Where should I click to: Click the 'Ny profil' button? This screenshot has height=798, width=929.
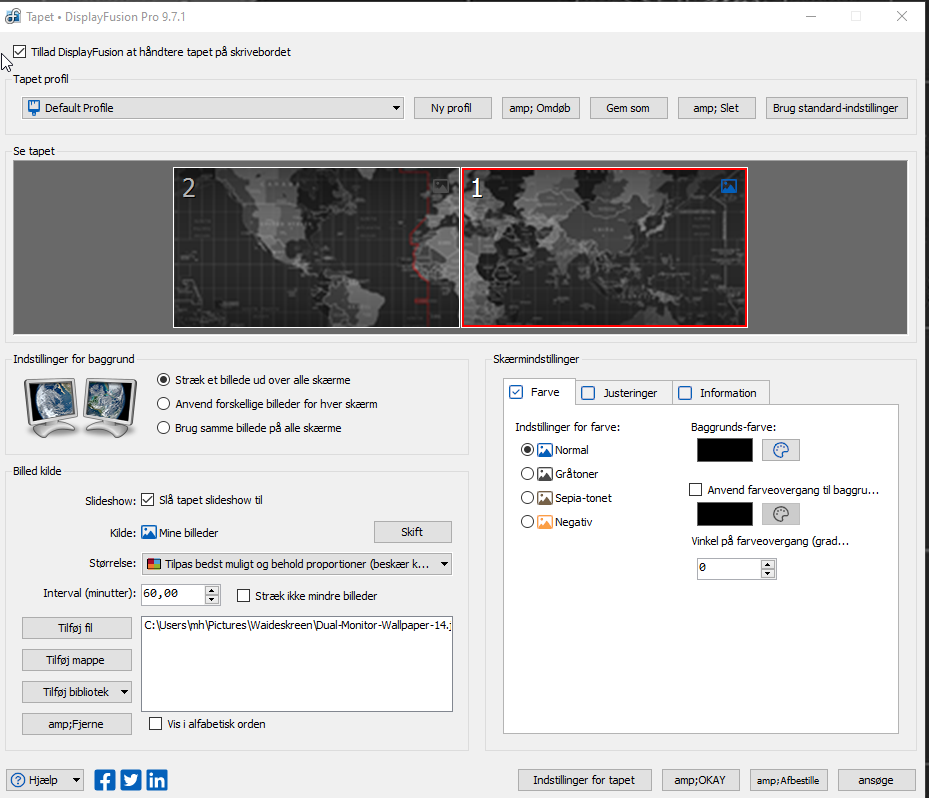click(451, 108)
